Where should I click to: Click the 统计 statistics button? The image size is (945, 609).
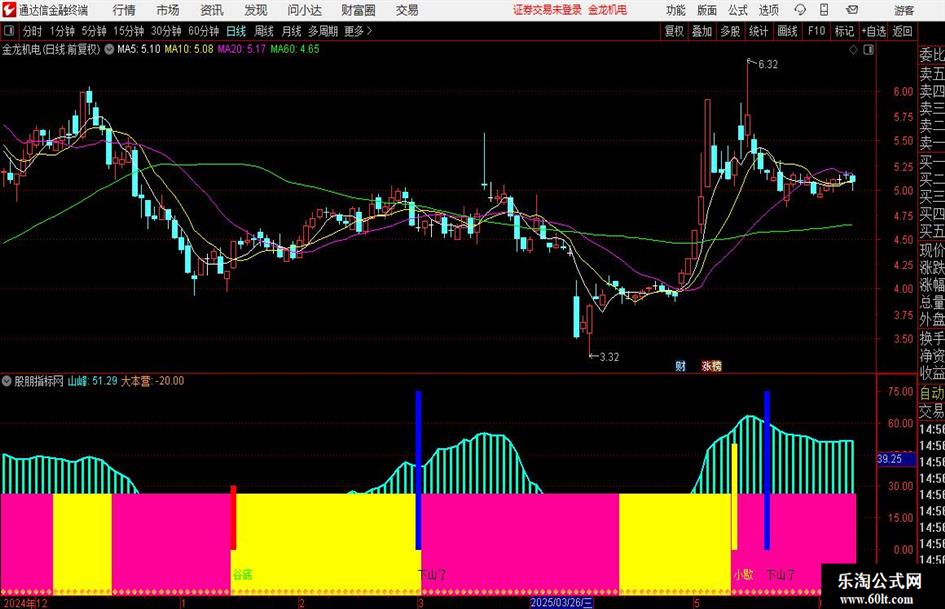click(x=758, y=31)
